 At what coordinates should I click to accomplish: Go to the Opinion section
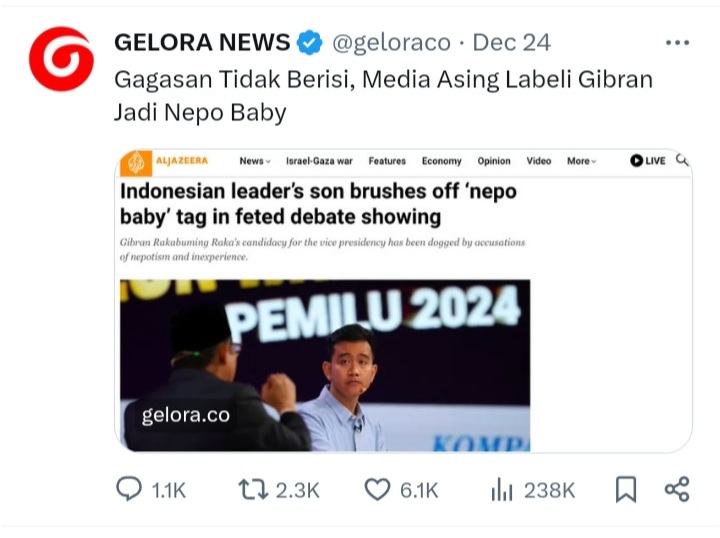(494, 161)
